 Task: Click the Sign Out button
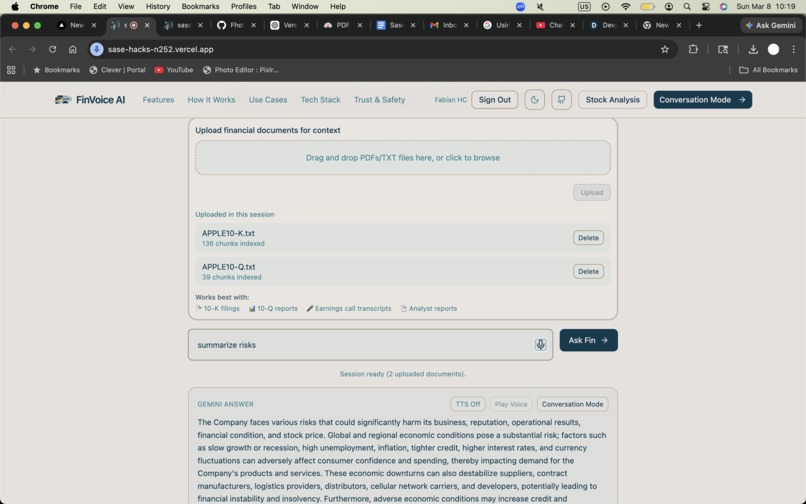[494, 100]
